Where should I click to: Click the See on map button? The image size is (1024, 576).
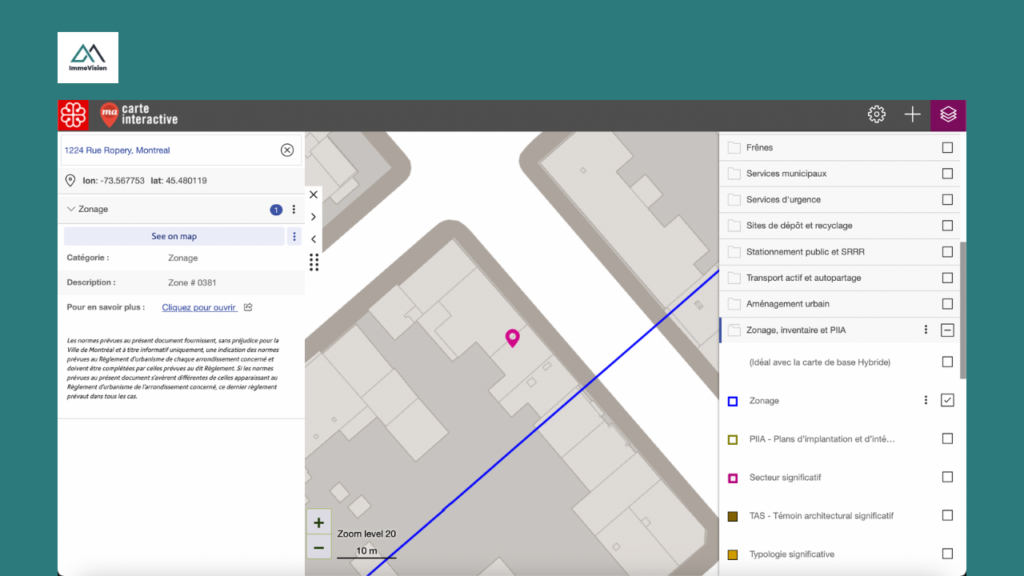[x=174, y=237]
